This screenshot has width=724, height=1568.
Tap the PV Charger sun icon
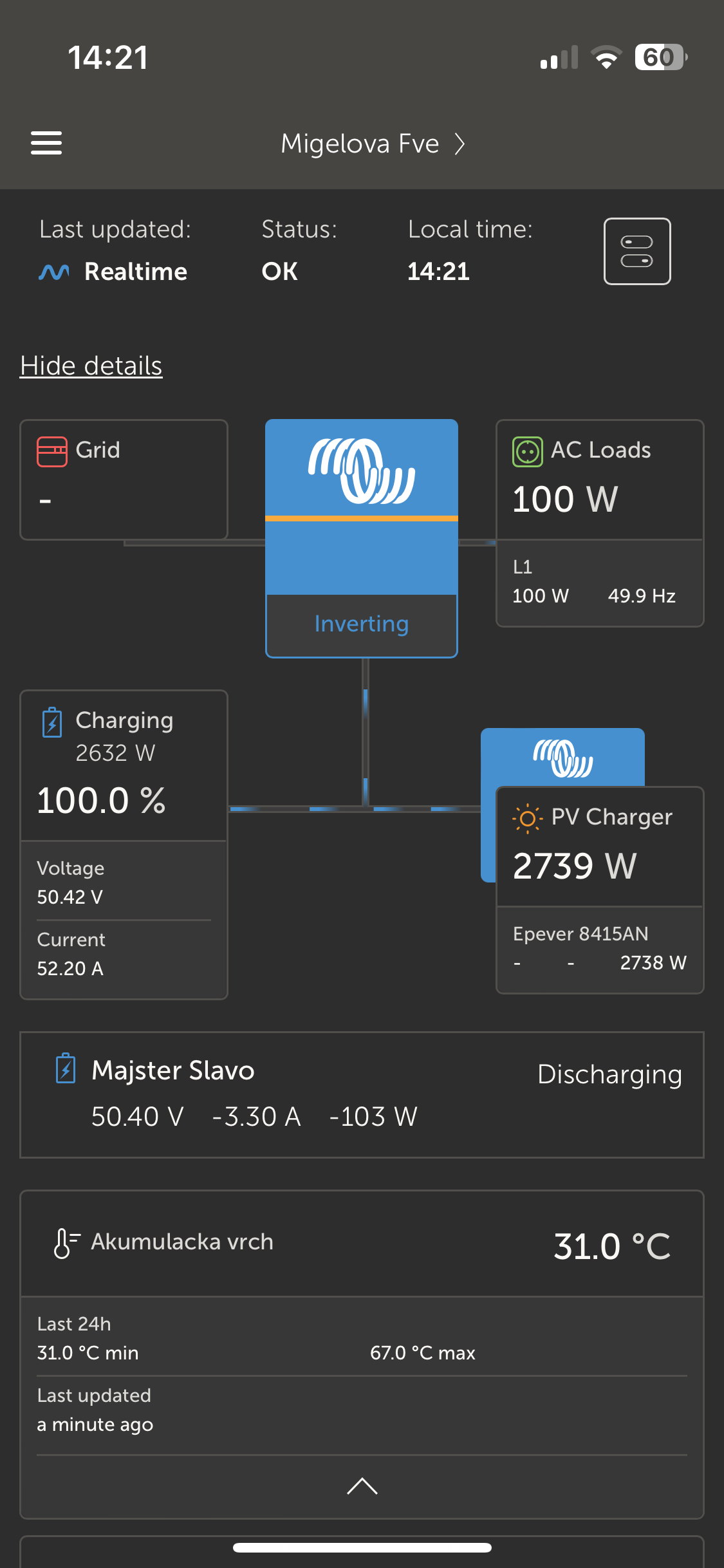[527, 818]
